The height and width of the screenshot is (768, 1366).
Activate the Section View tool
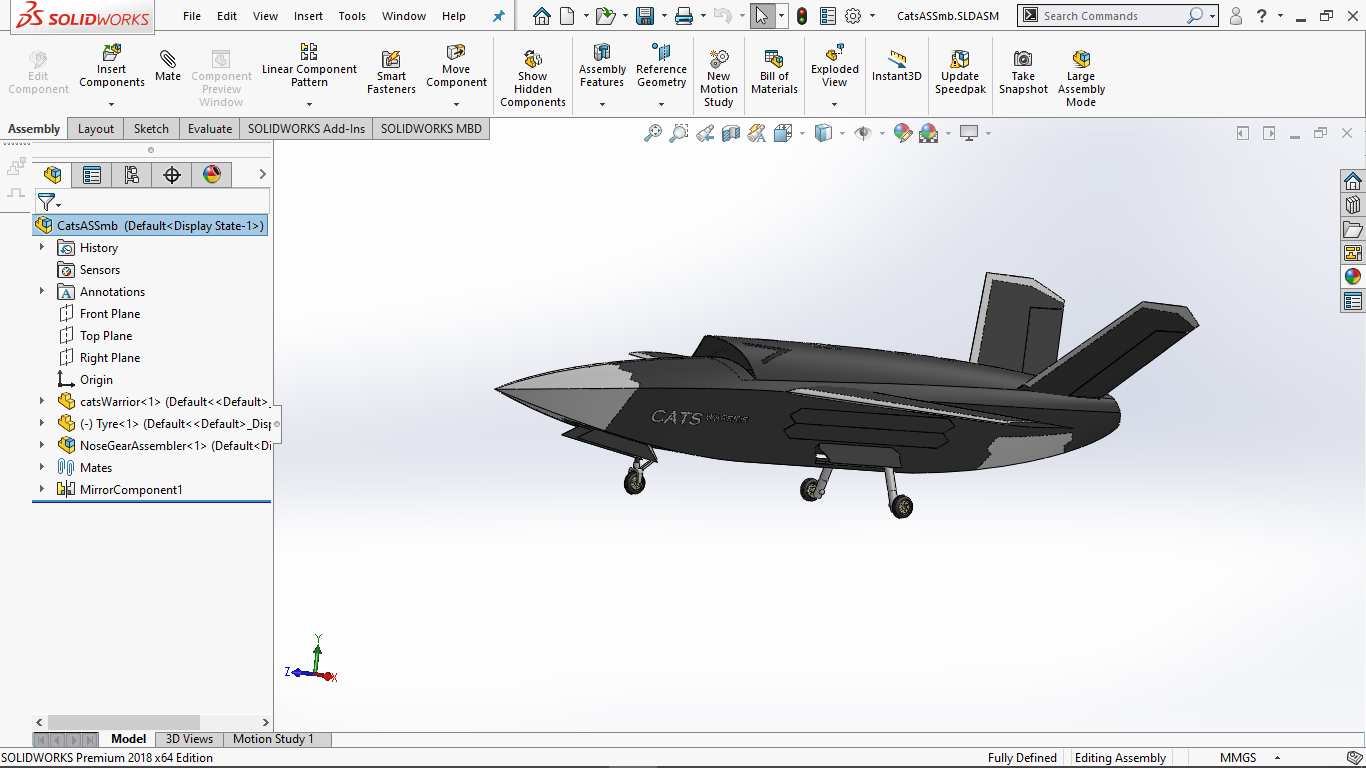[x=729, y=132]
